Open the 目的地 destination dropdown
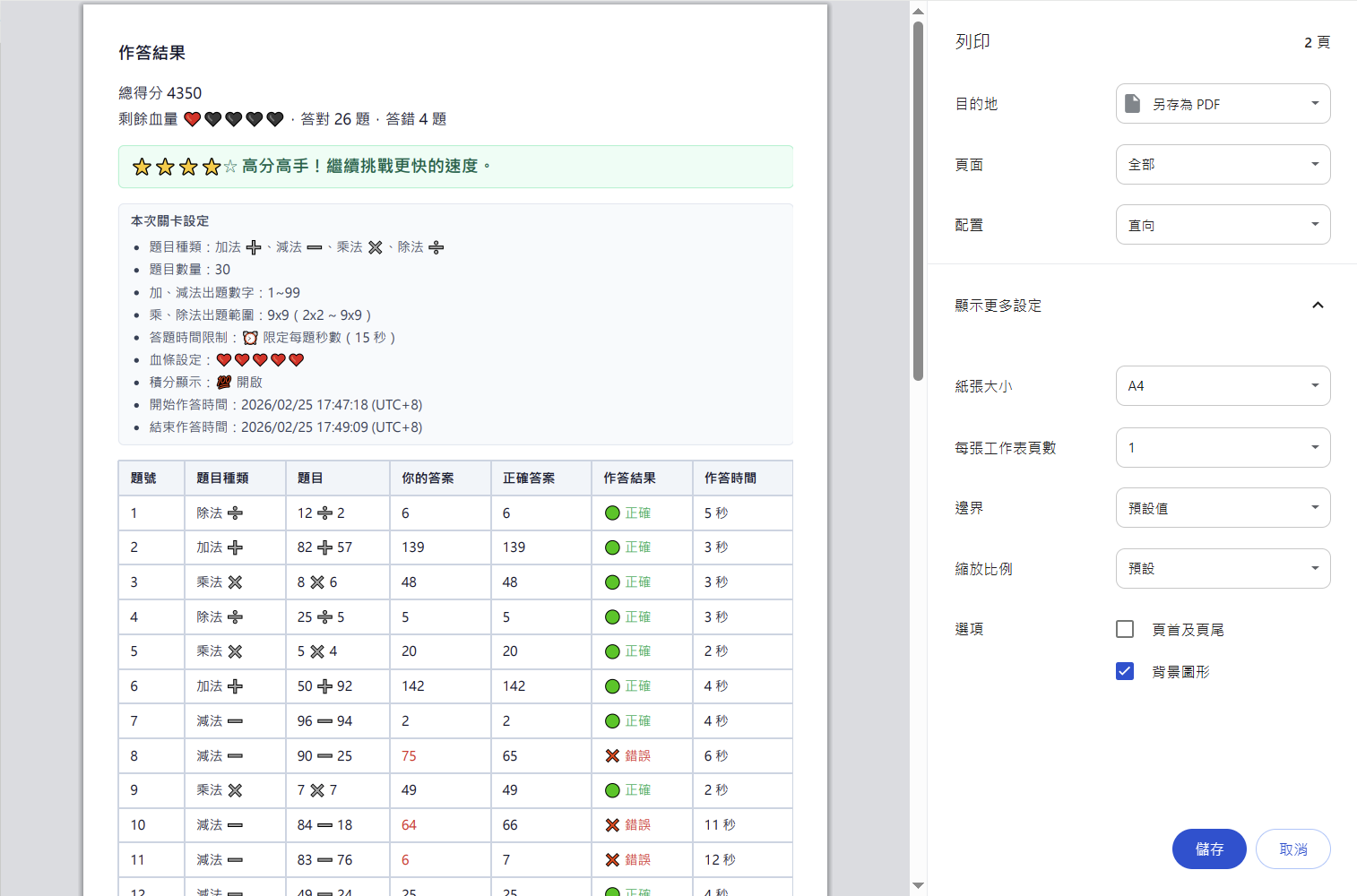 pos(1223,103)
